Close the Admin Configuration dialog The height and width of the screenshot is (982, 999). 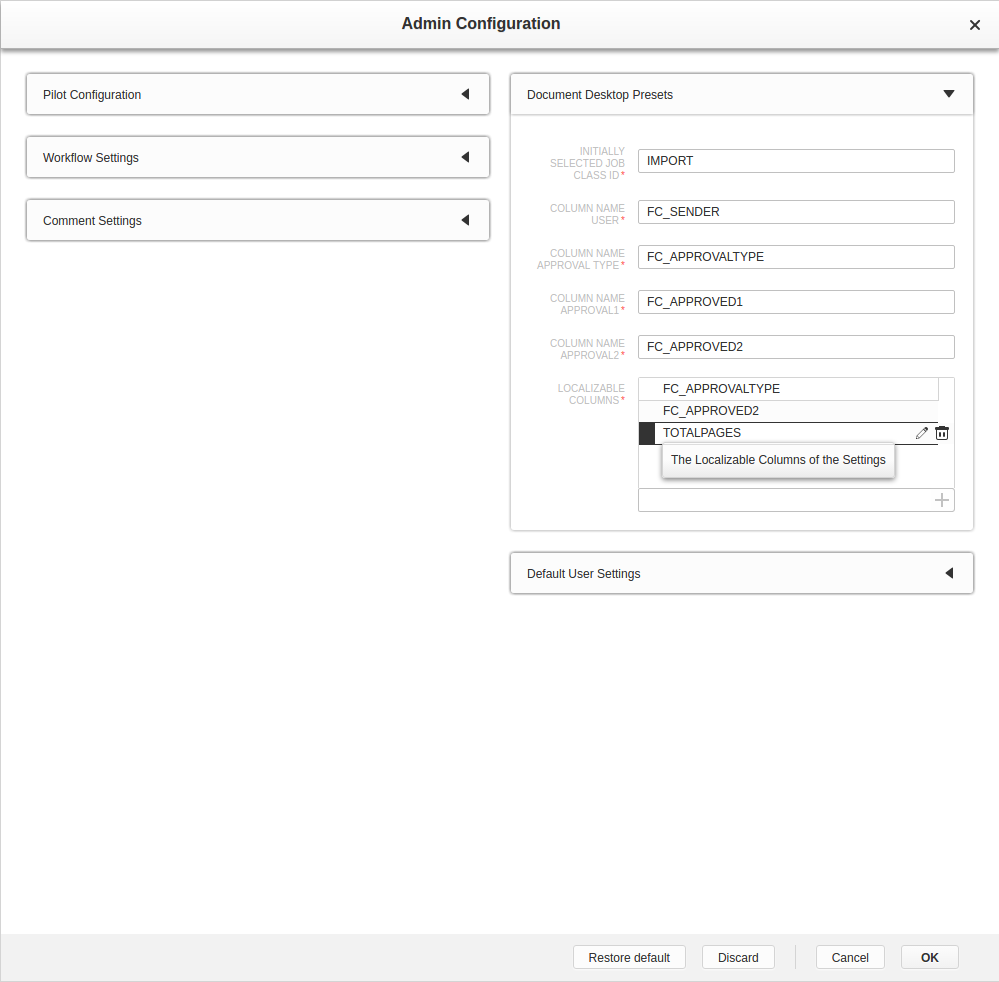pyautogui.click(x=974, y=24)
